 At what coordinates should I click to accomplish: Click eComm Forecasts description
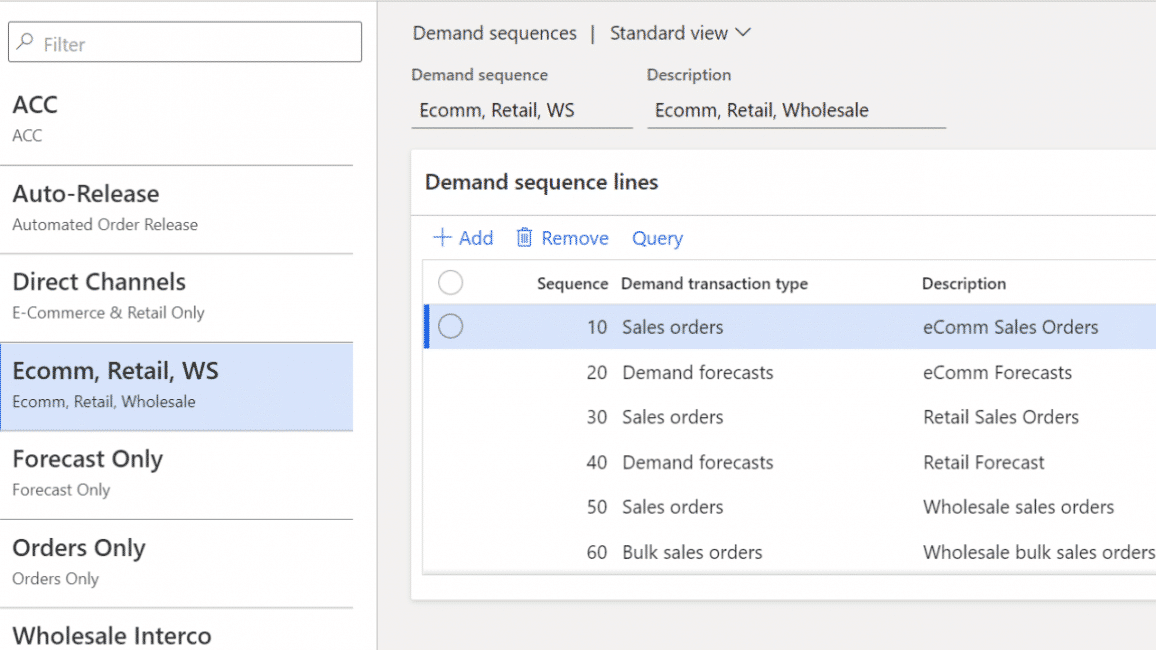click(x=997, y=373)
